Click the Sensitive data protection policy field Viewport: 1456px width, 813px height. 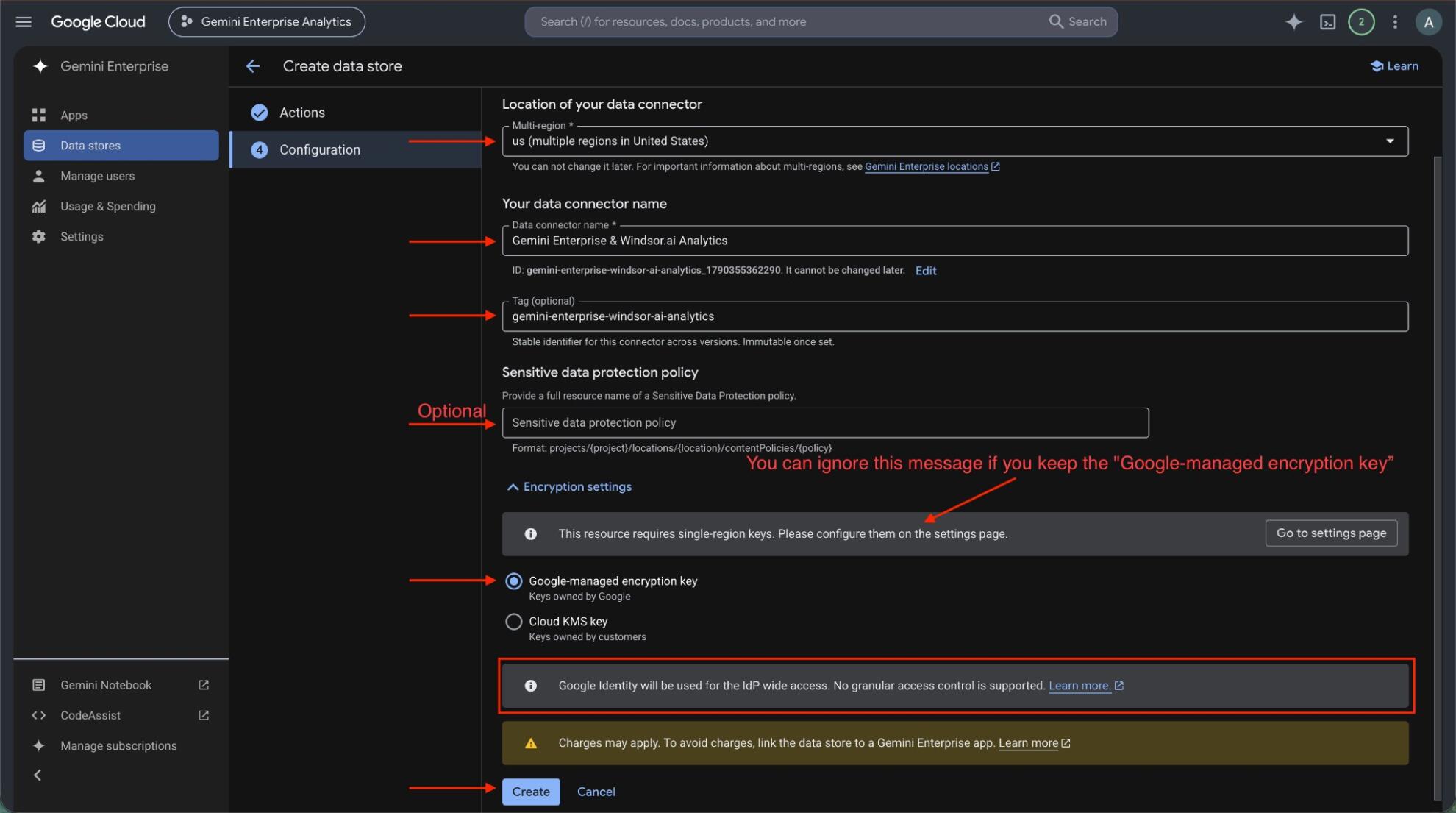tap(825, 422)
